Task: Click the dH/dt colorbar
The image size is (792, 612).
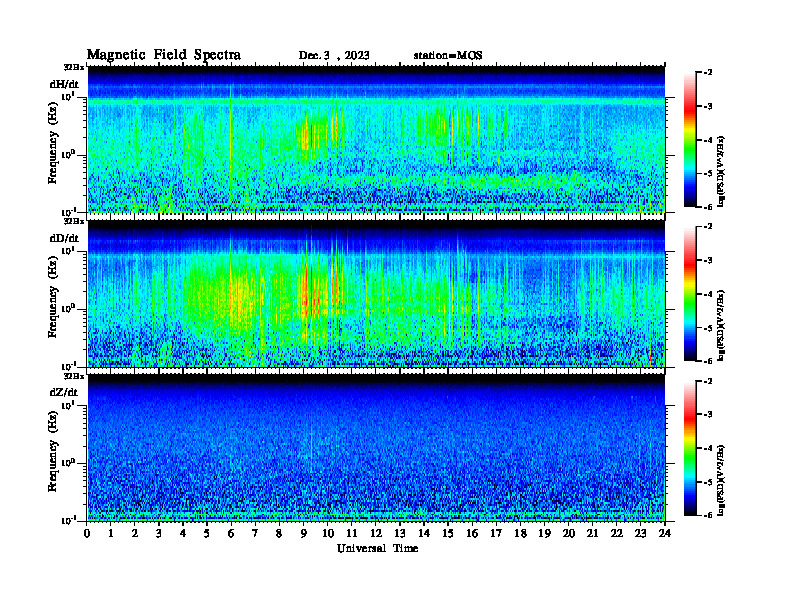Action: pyautogui.click(x=690, y=139)
